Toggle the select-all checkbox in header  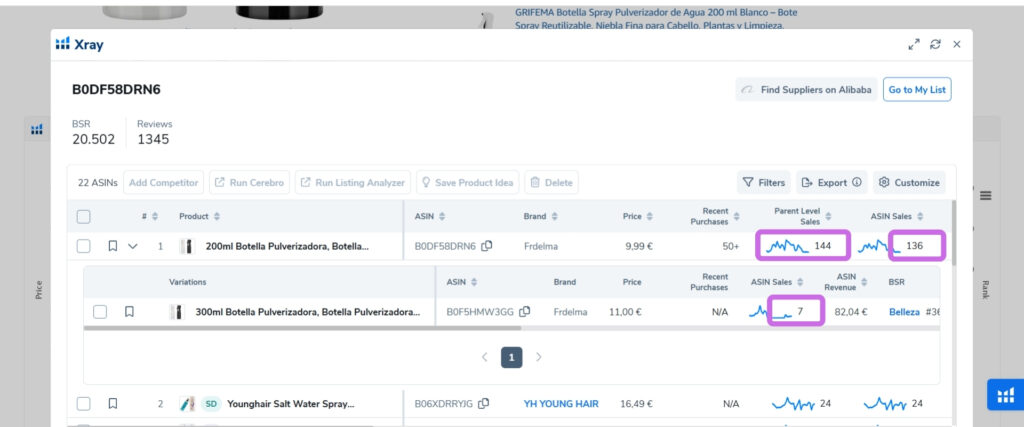84,216
